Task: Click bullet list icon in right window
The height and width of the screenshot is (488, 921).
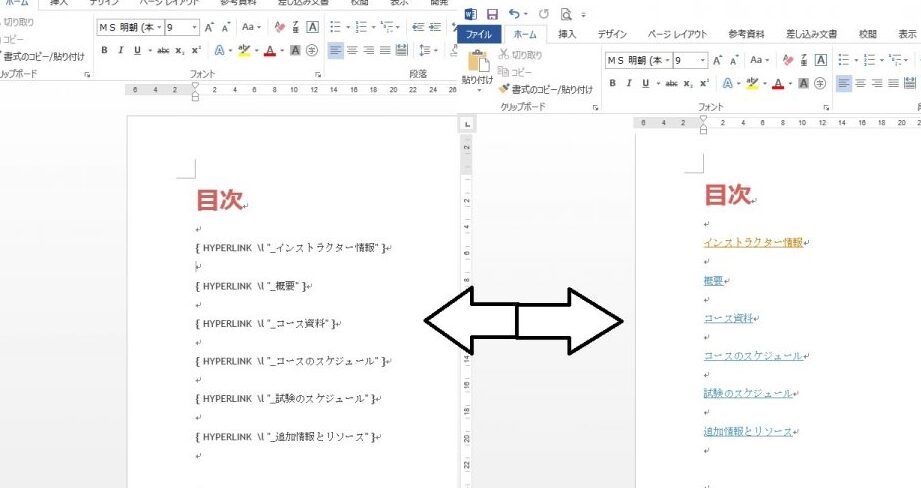Action: coord(843,60)
